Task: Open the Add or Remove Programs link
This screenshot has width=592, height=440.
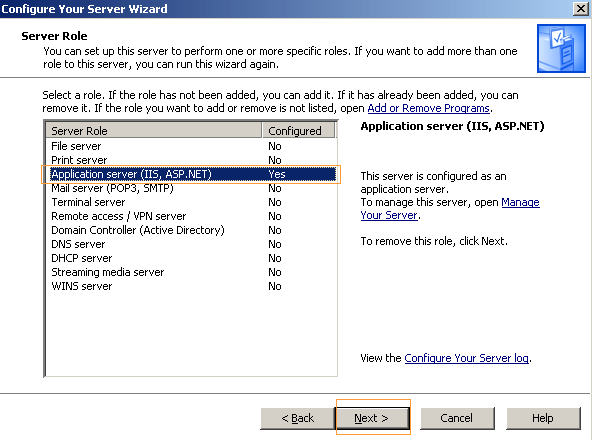Action: point(429,108)
